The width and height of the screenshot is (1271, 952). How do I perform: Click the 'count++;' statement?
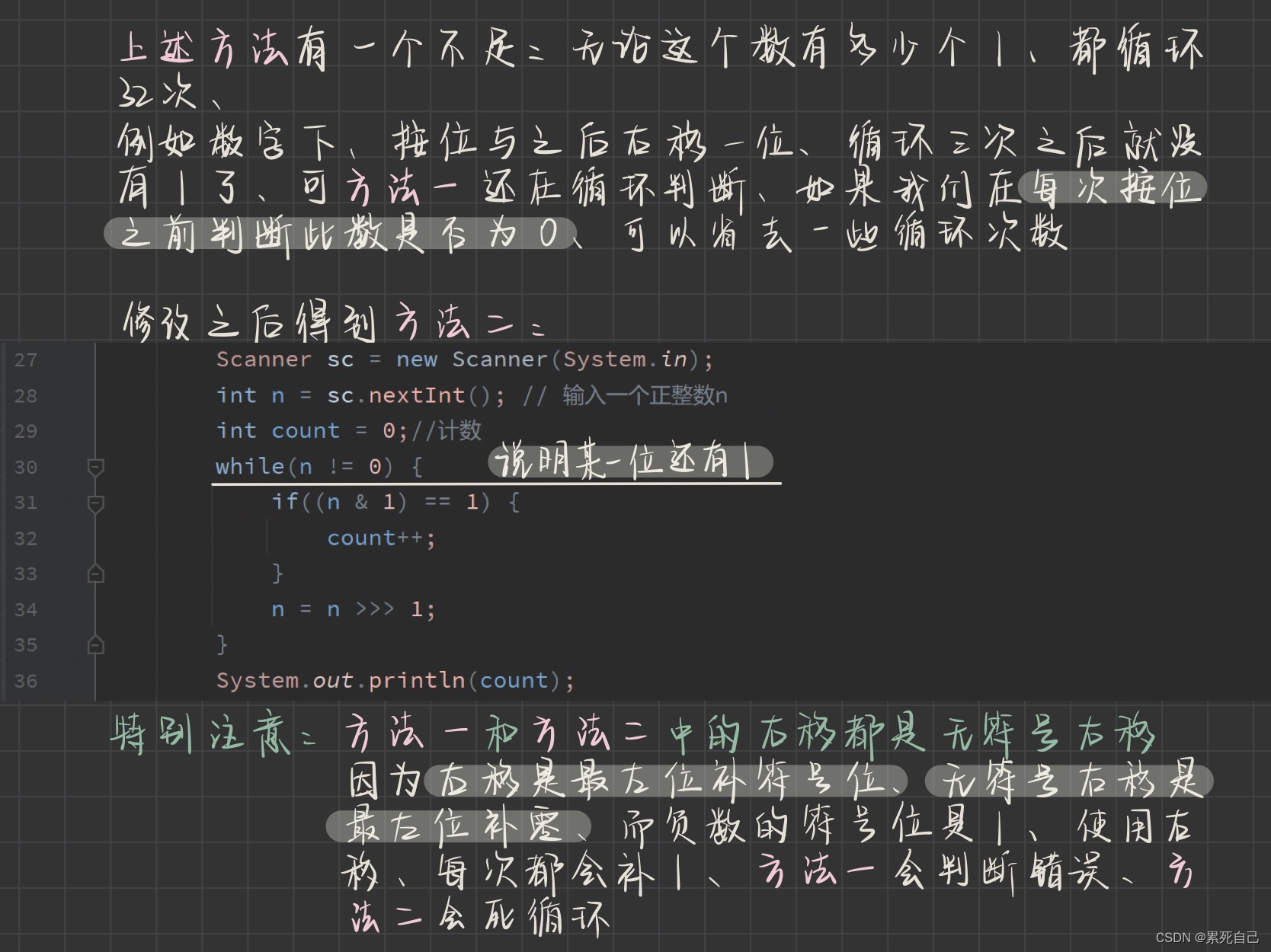381,538
